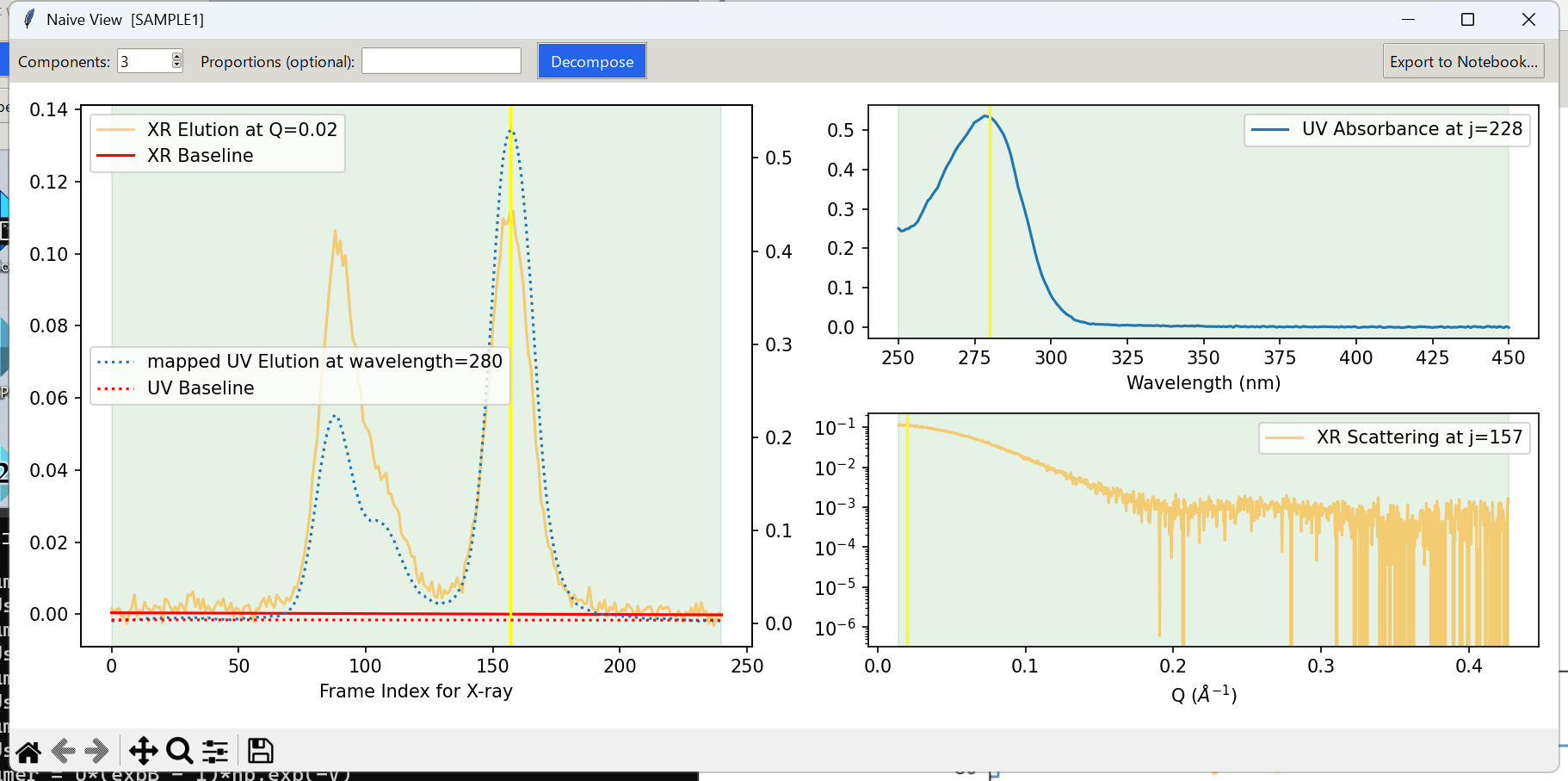The image size is (1568, 781).
Task: Click the Forward to next view arrow
Action: (x=96, y=751)
